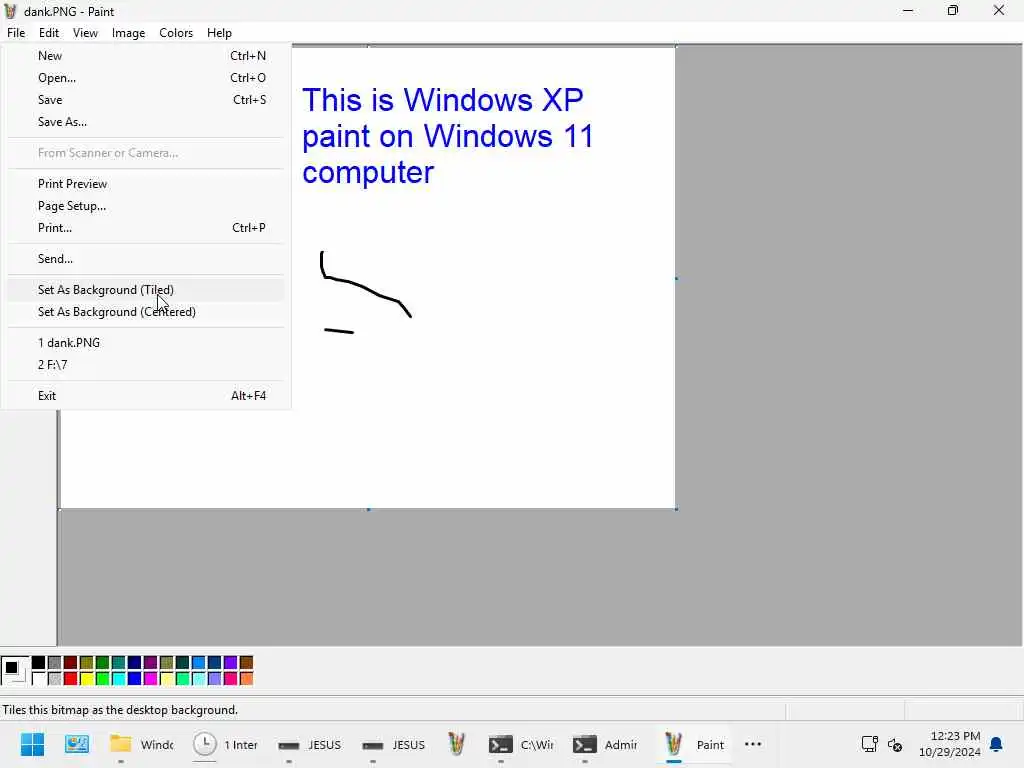Open the View menu
The width and height of the screenshot is (1024, 768).
coord(85,33)
